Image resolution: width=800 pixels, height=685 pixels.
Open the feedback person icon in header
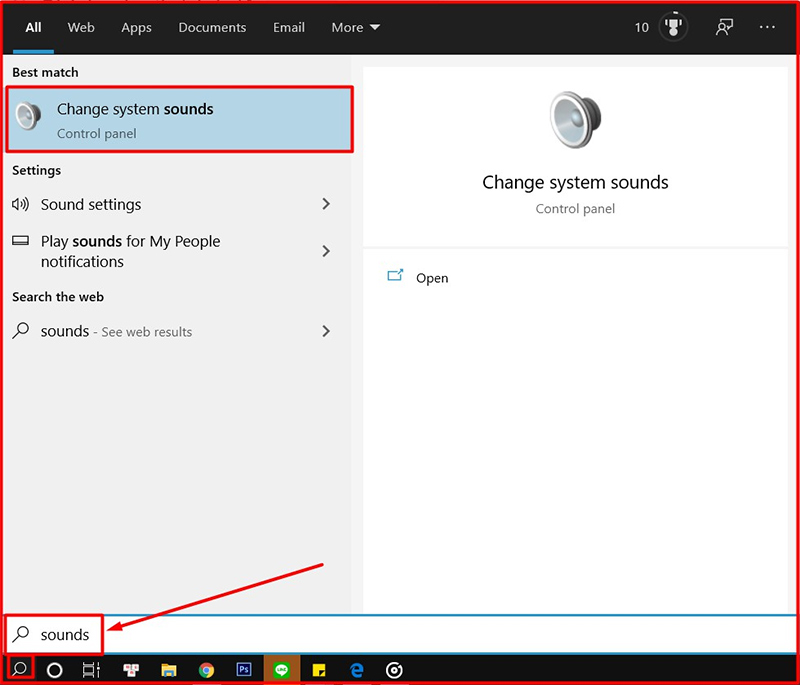(x=724, y=27)
